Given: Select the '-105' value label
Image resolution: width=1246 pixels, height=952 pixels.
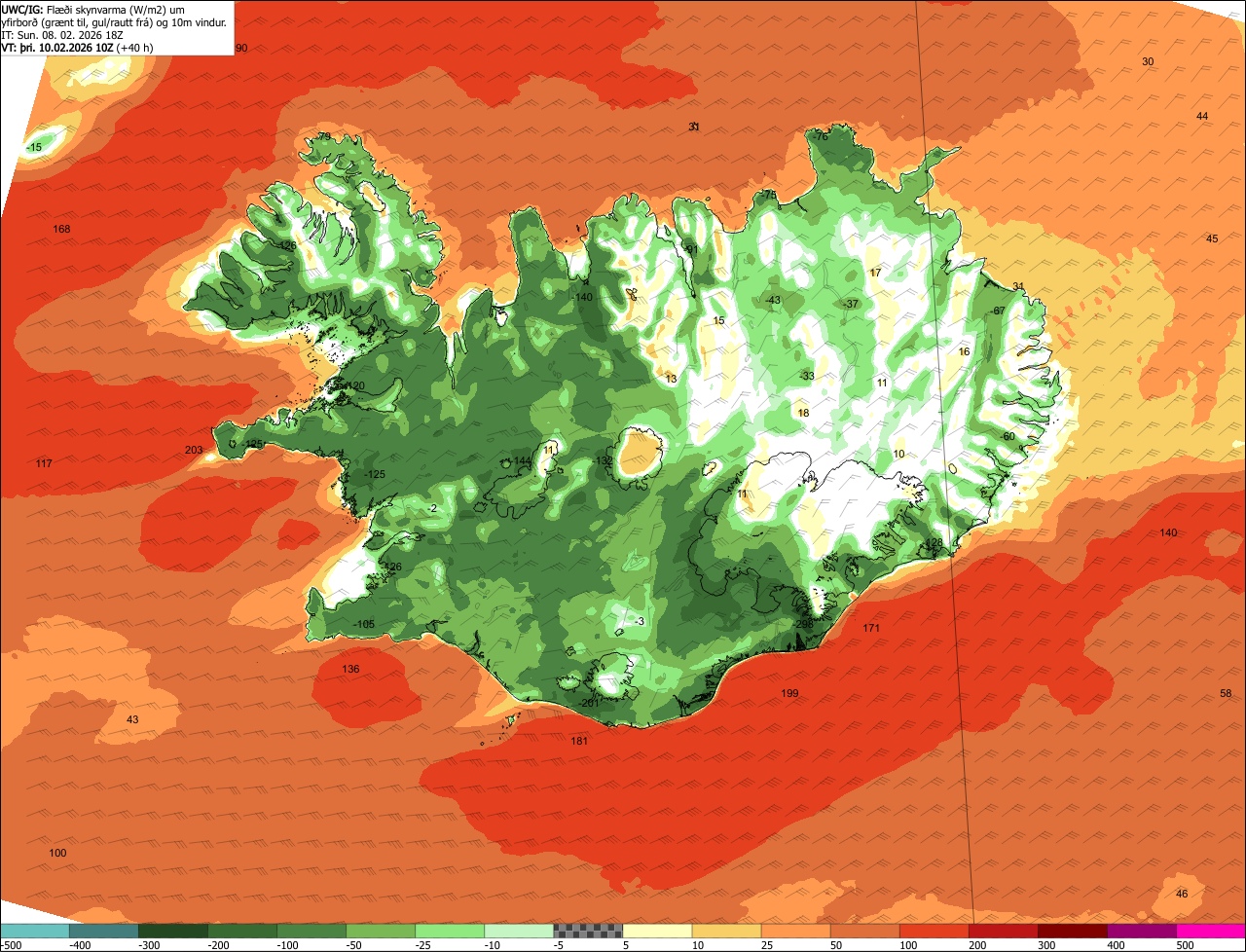Looking at the screenshot, I should [x=363, y=624].
